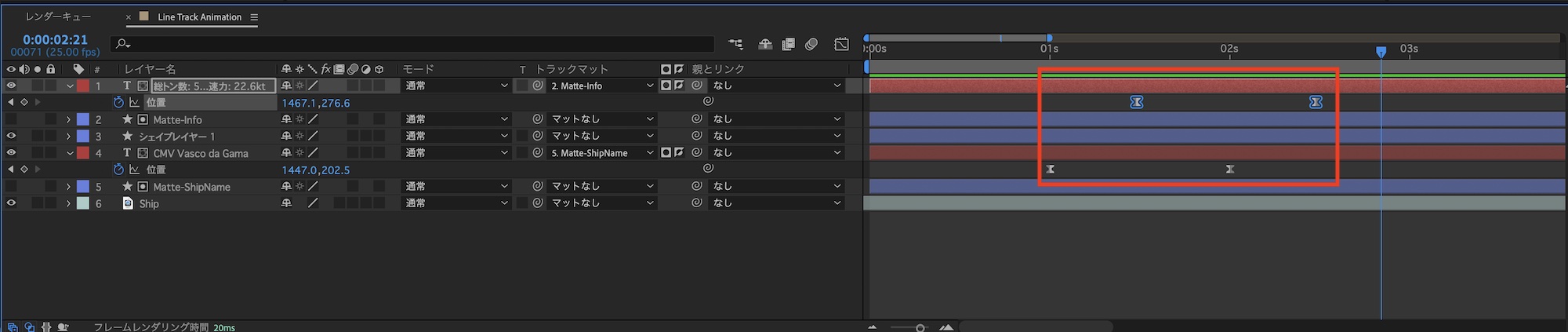Click the position value 1467.1,276.6
1568x332 pixels.
[316, 103]
